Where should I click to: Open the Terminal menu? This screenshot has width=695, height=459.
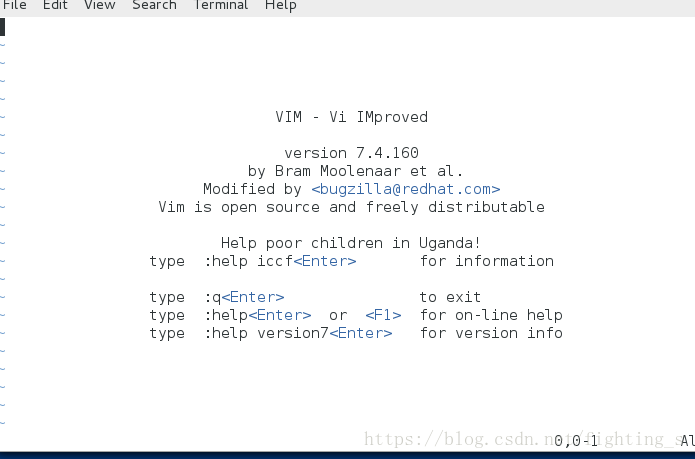pos(221,5)
